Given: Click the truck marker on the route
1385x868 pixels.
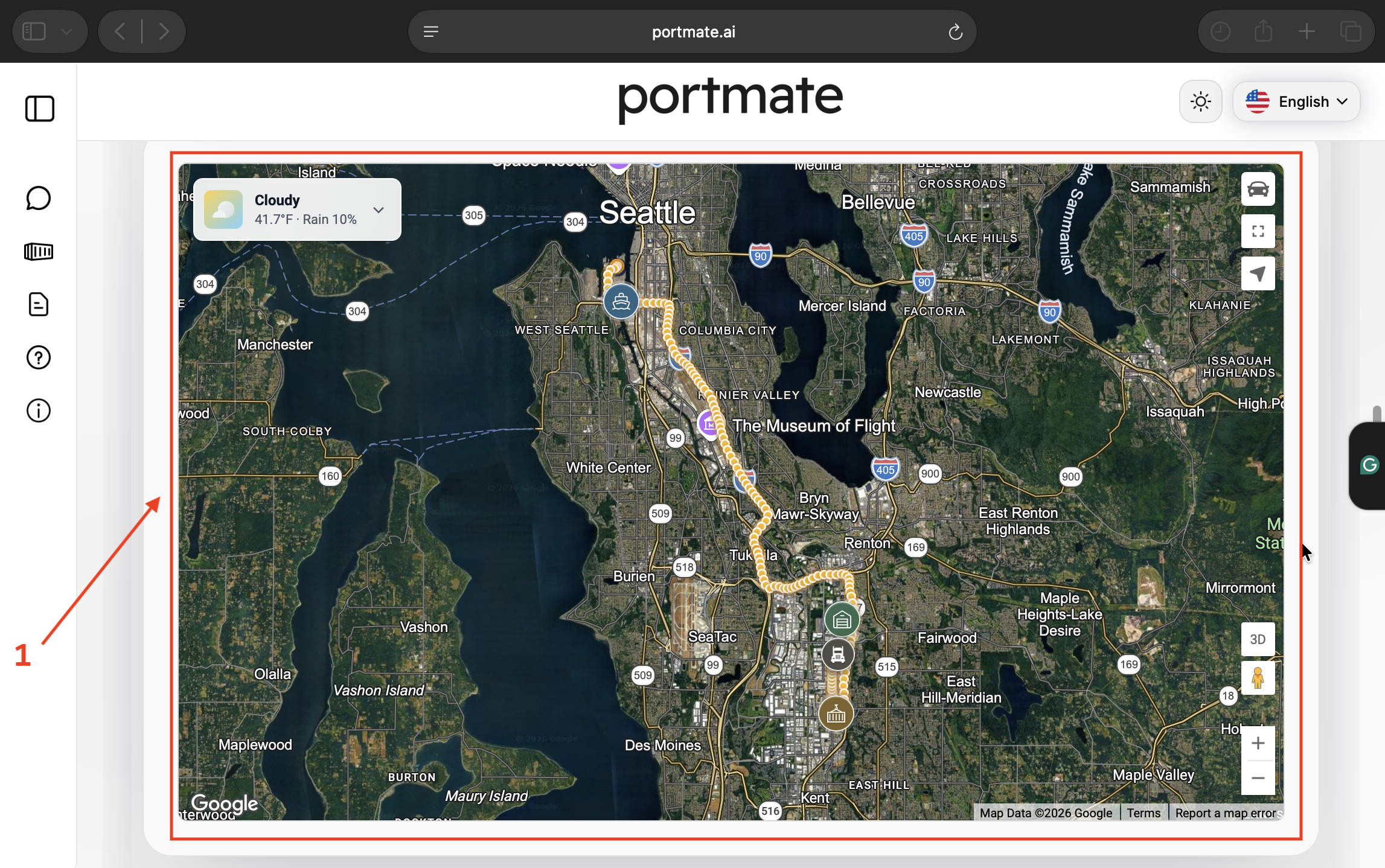Looking at the screenshot, I should pyautogui.click(x=838, y=654).
